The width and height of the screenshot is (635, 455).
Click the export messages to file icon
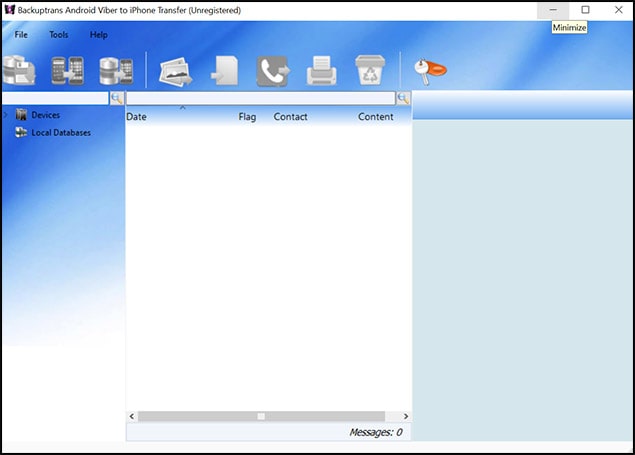pos(223,70)
